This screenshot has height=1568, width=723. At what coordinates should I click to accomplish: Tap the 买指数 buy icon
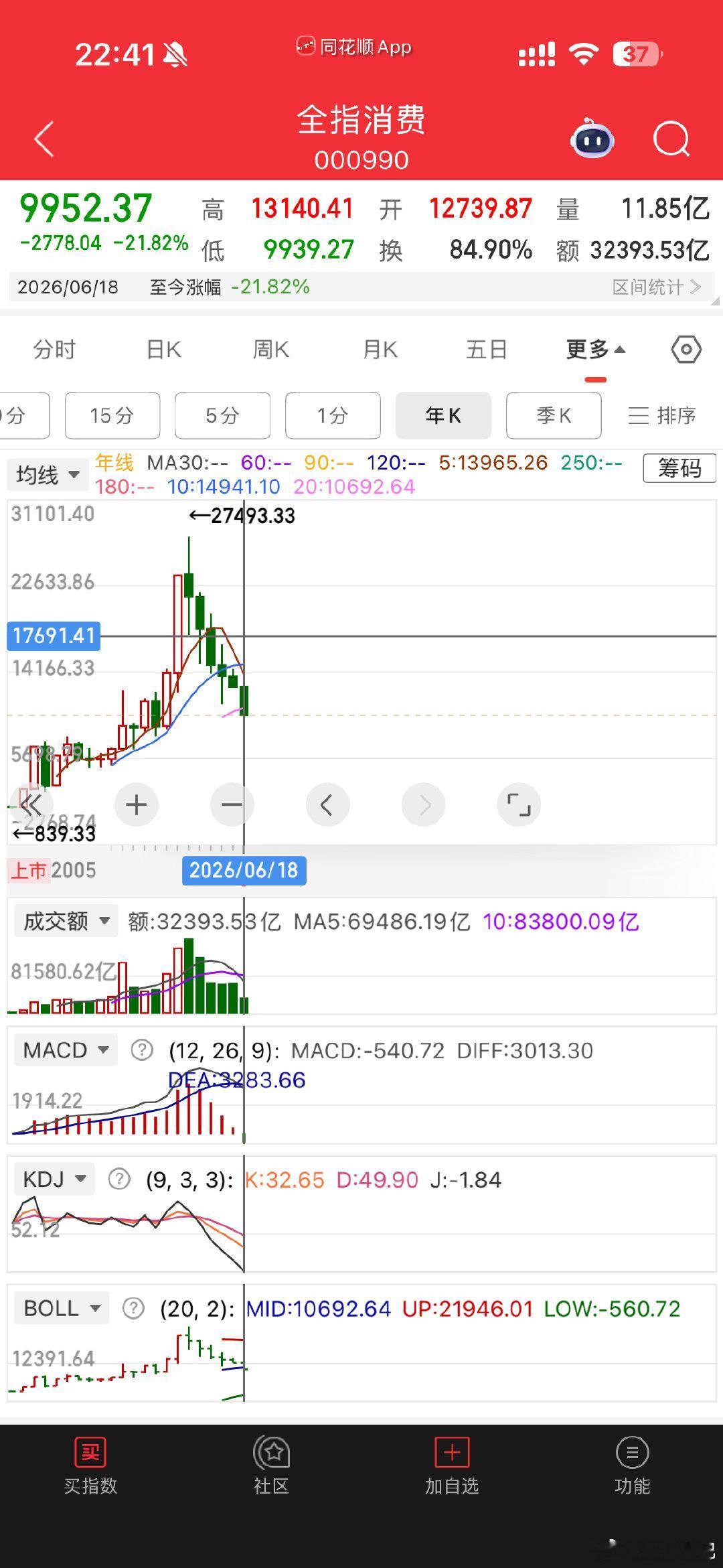(90, 1467)
